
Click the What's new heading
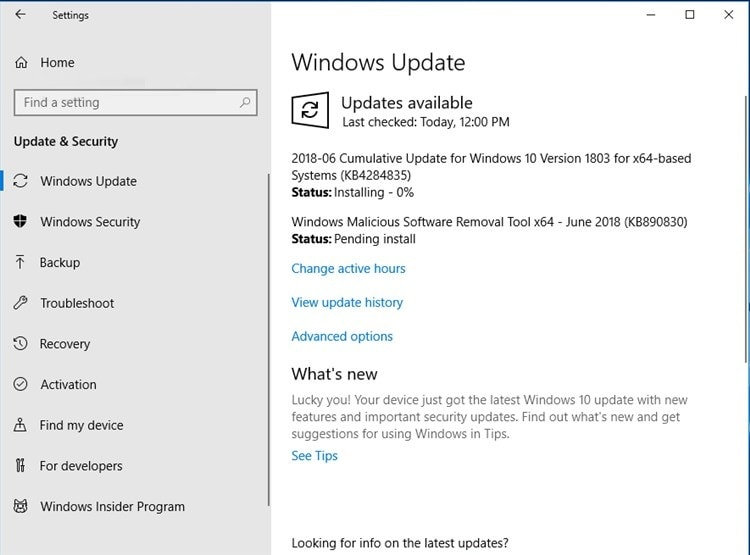pyautogui.click(x=334, y=374)
